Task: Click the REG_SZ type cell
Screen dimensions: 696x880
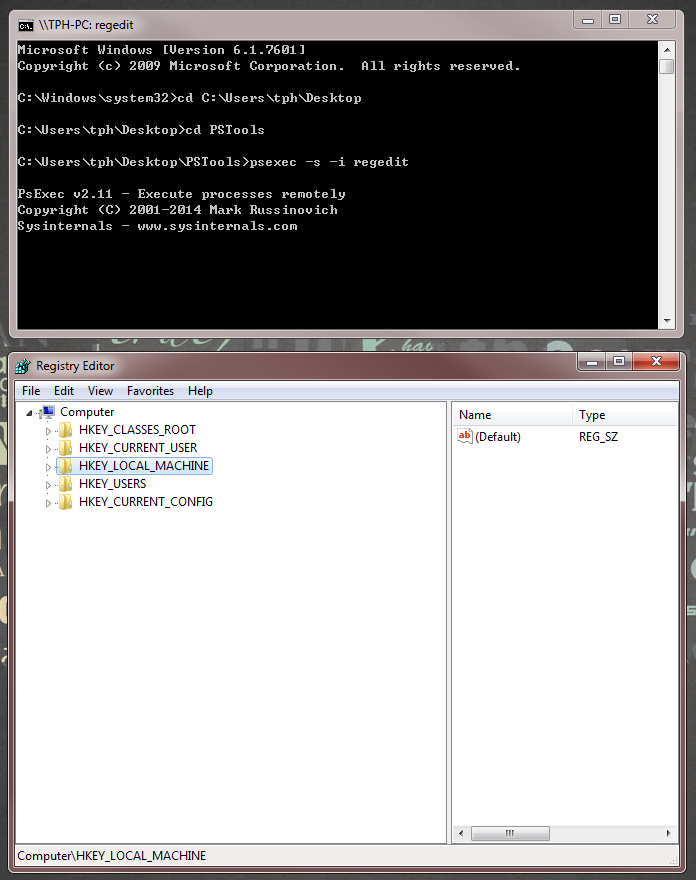Action: pyautogui.click(x=598, y=437)
